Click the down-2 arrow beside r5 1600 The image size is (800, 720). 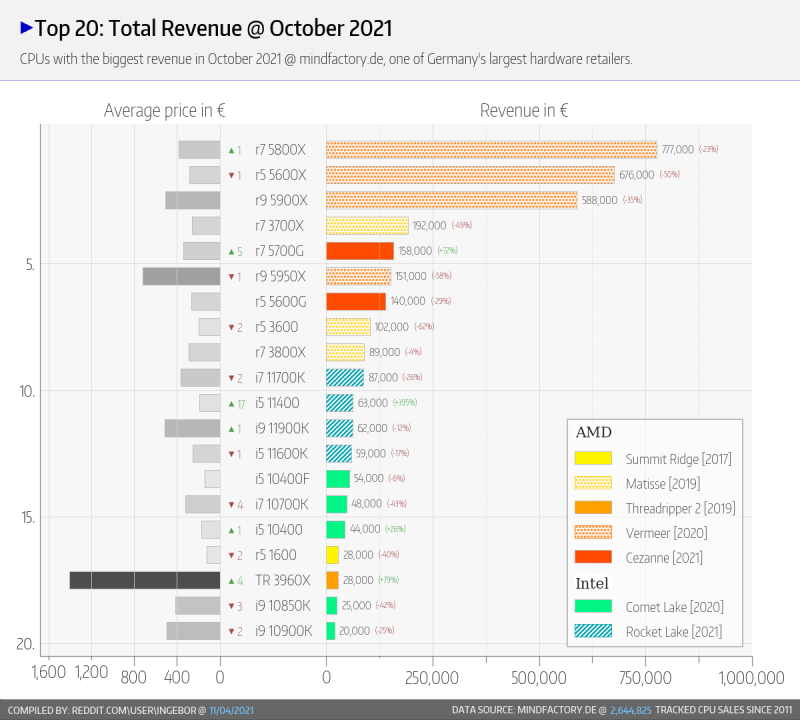232,555
